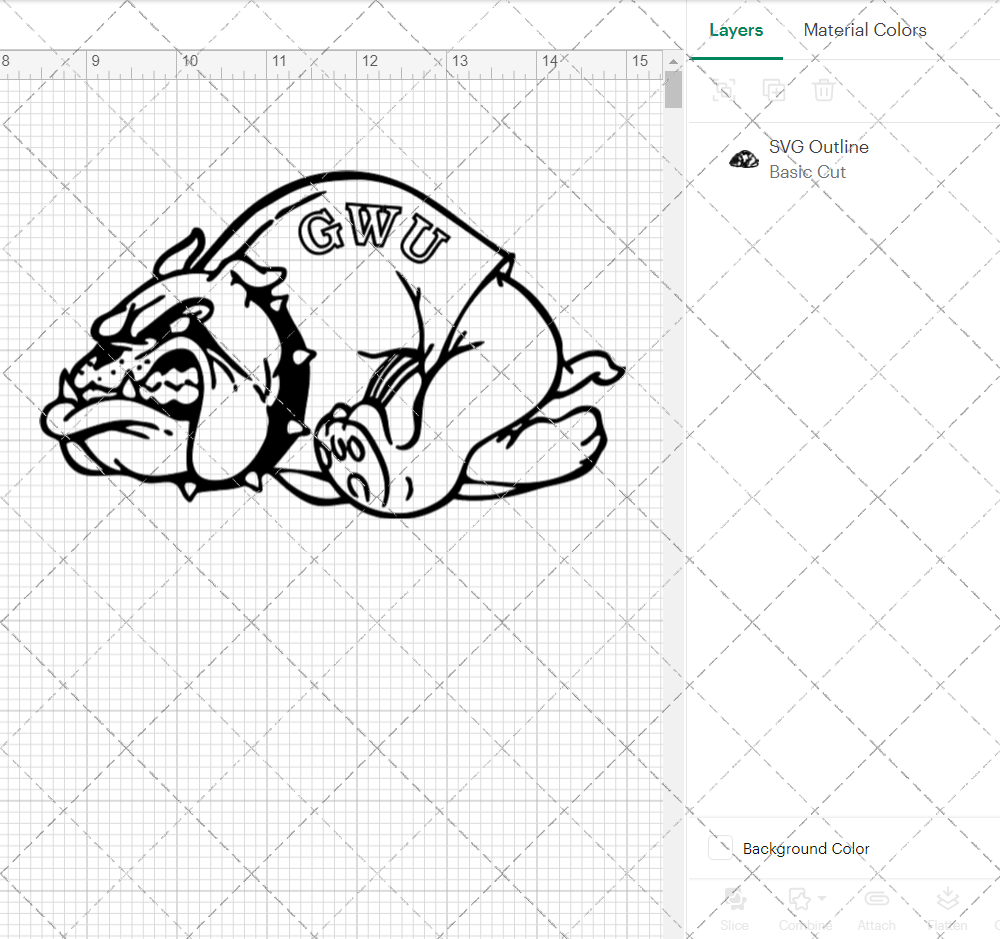The width and height of the screenshot is (1000, 939).
Task: Open the Background Color swatch
Action: pyautogui.click(x=721, y=848)
